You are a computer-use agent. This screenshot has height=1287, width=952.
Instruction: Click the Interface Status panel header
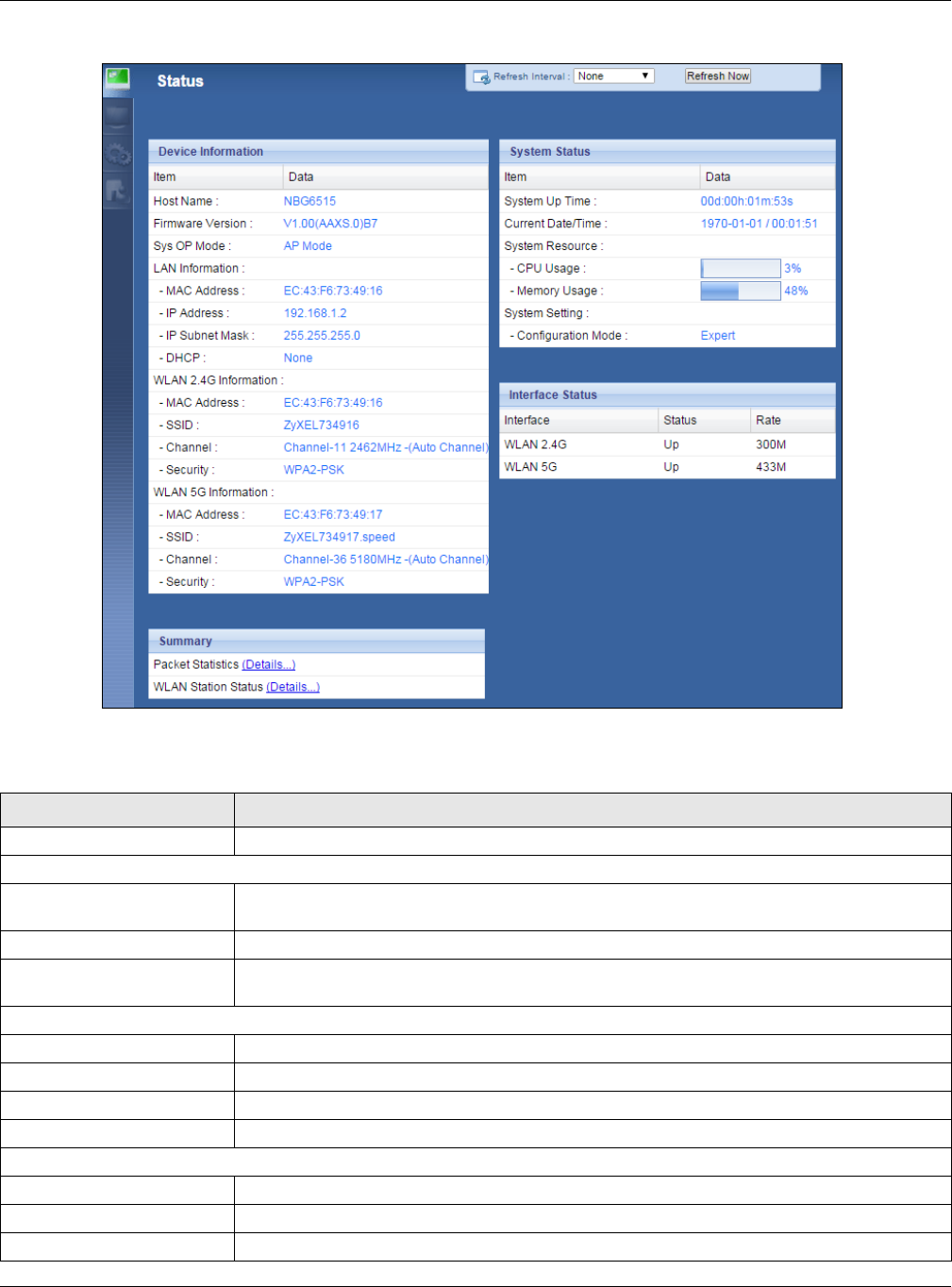pyautogui.click(x=667, y=395)
